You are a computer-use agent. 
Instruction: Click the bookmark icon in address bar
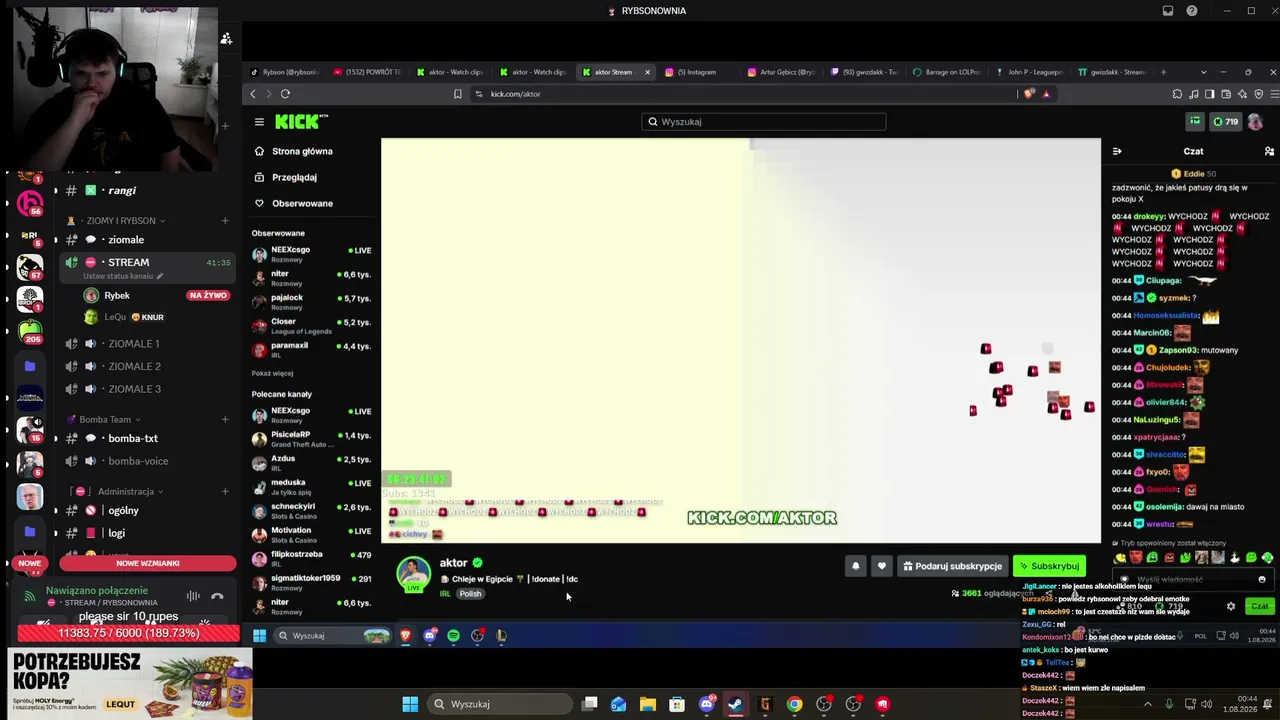tap(457, 94)
